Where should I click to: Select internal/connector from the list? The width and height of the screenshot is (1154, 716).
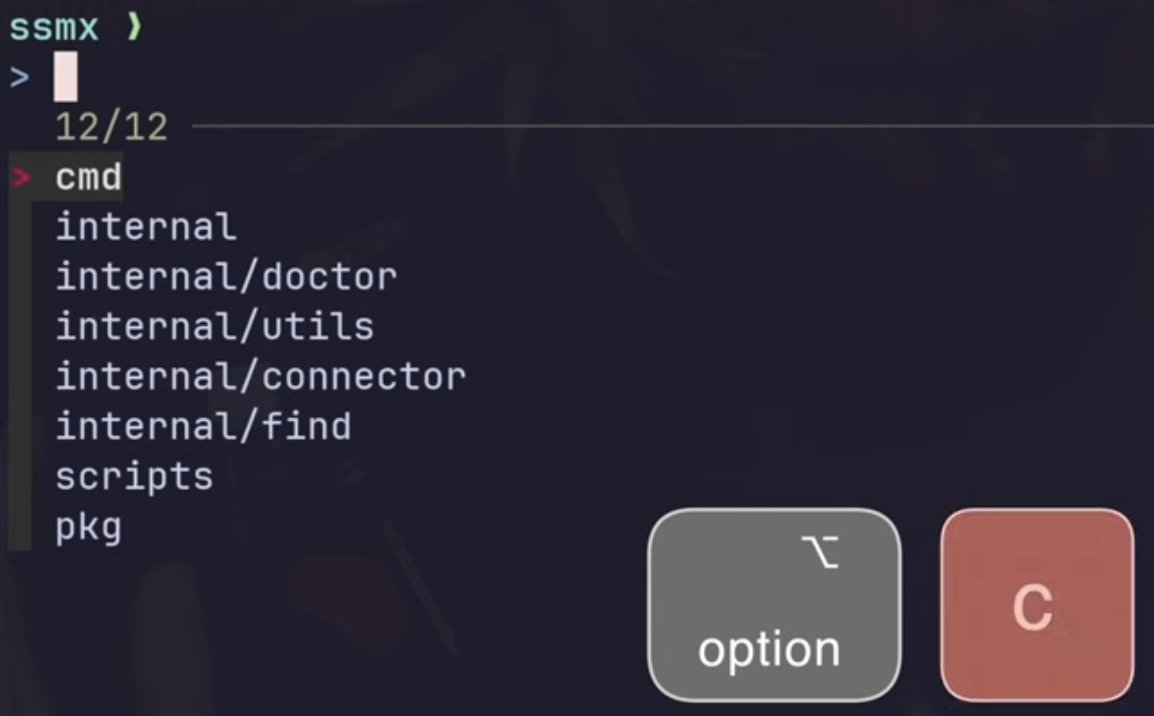261,377
